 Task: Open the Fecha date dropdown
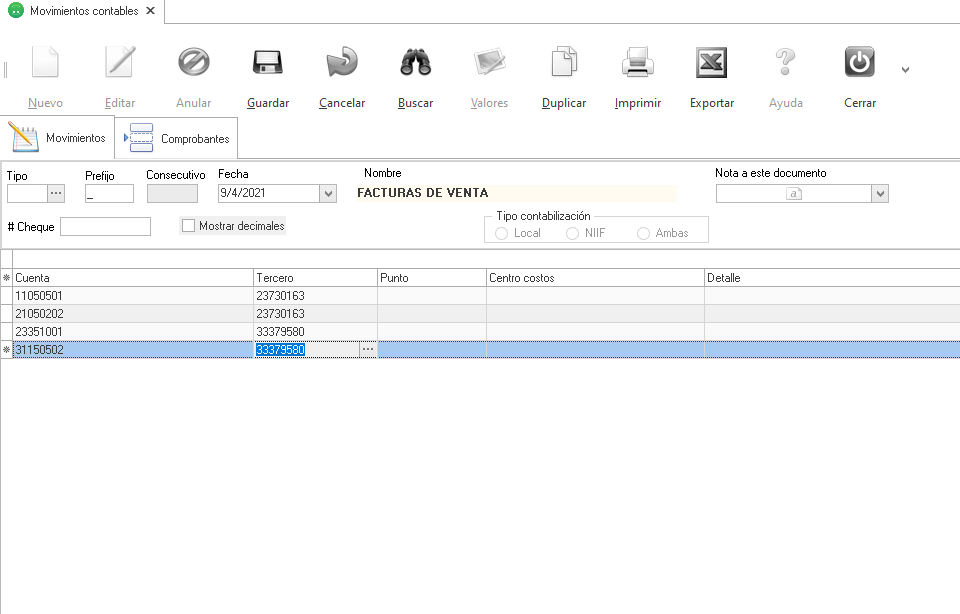point(328,194)
